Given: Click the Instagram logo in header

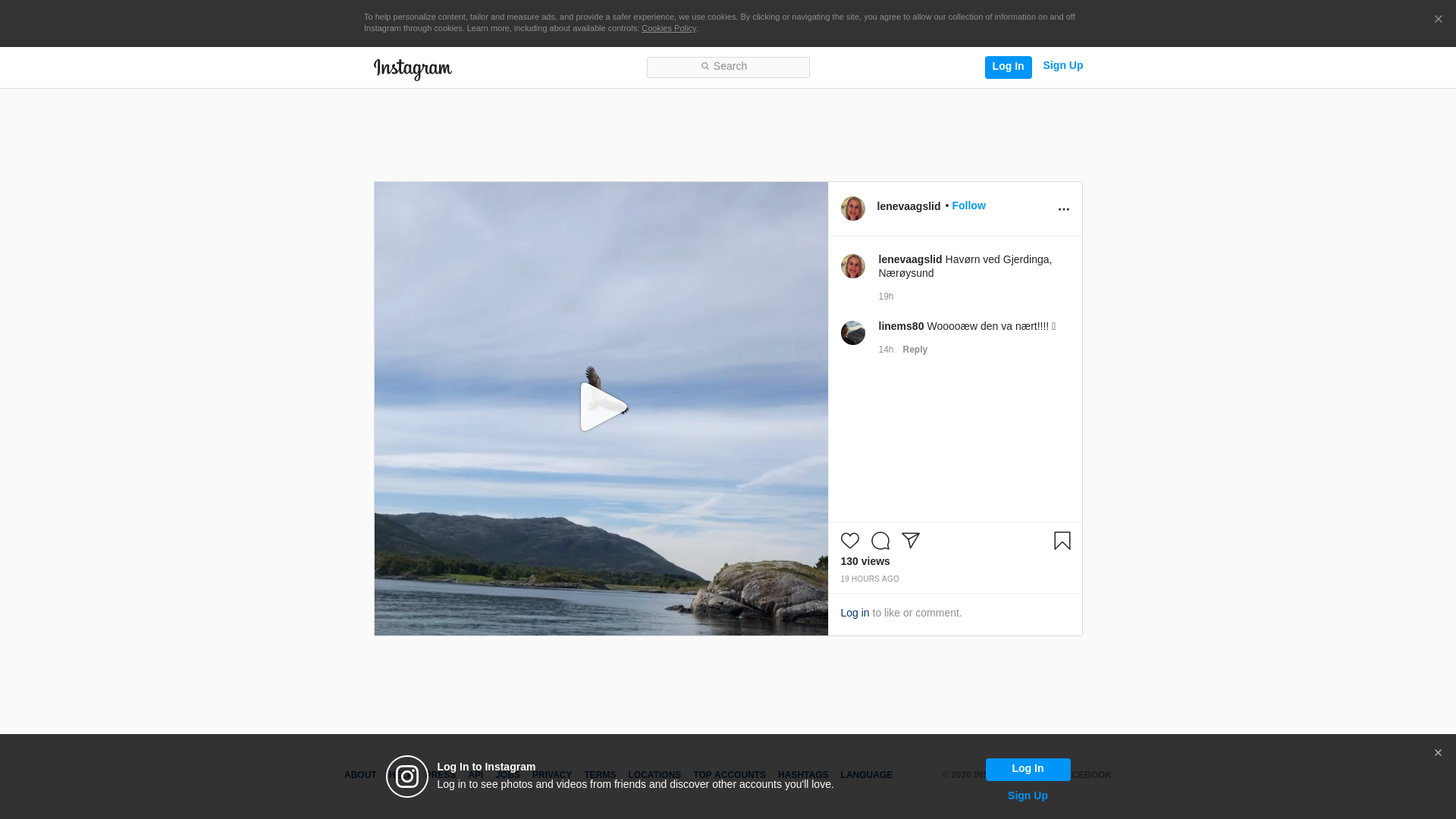Looking at the screenshot, I should (413, 69).
